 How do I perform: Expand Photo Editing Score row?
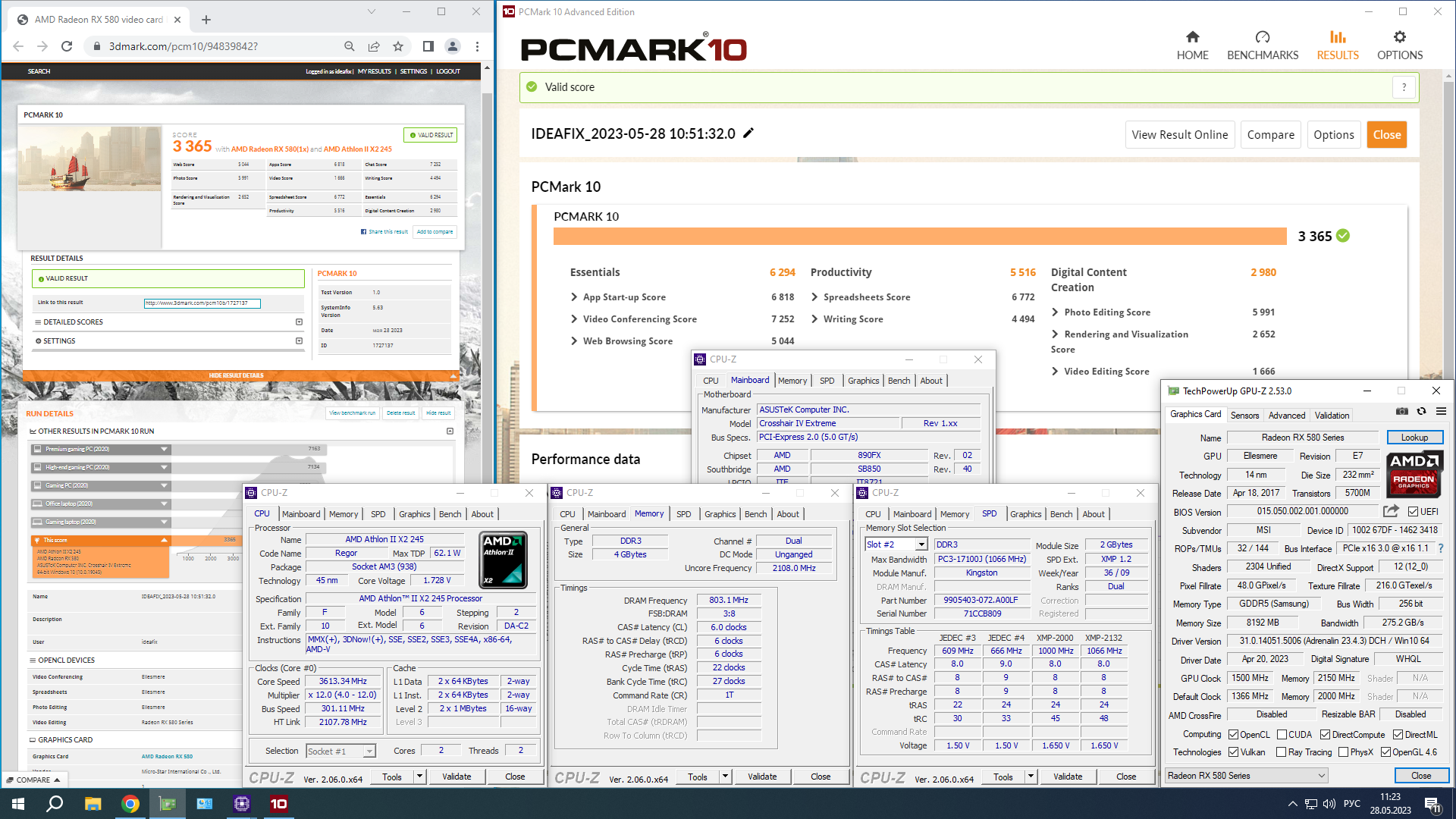(x=1055, y=312)
